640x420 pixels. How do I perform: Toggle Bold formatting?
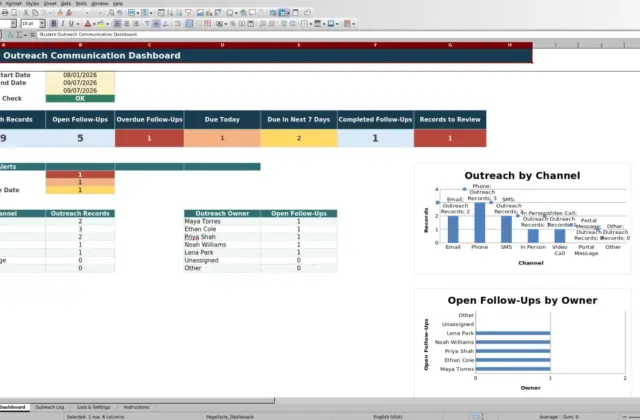53,24
